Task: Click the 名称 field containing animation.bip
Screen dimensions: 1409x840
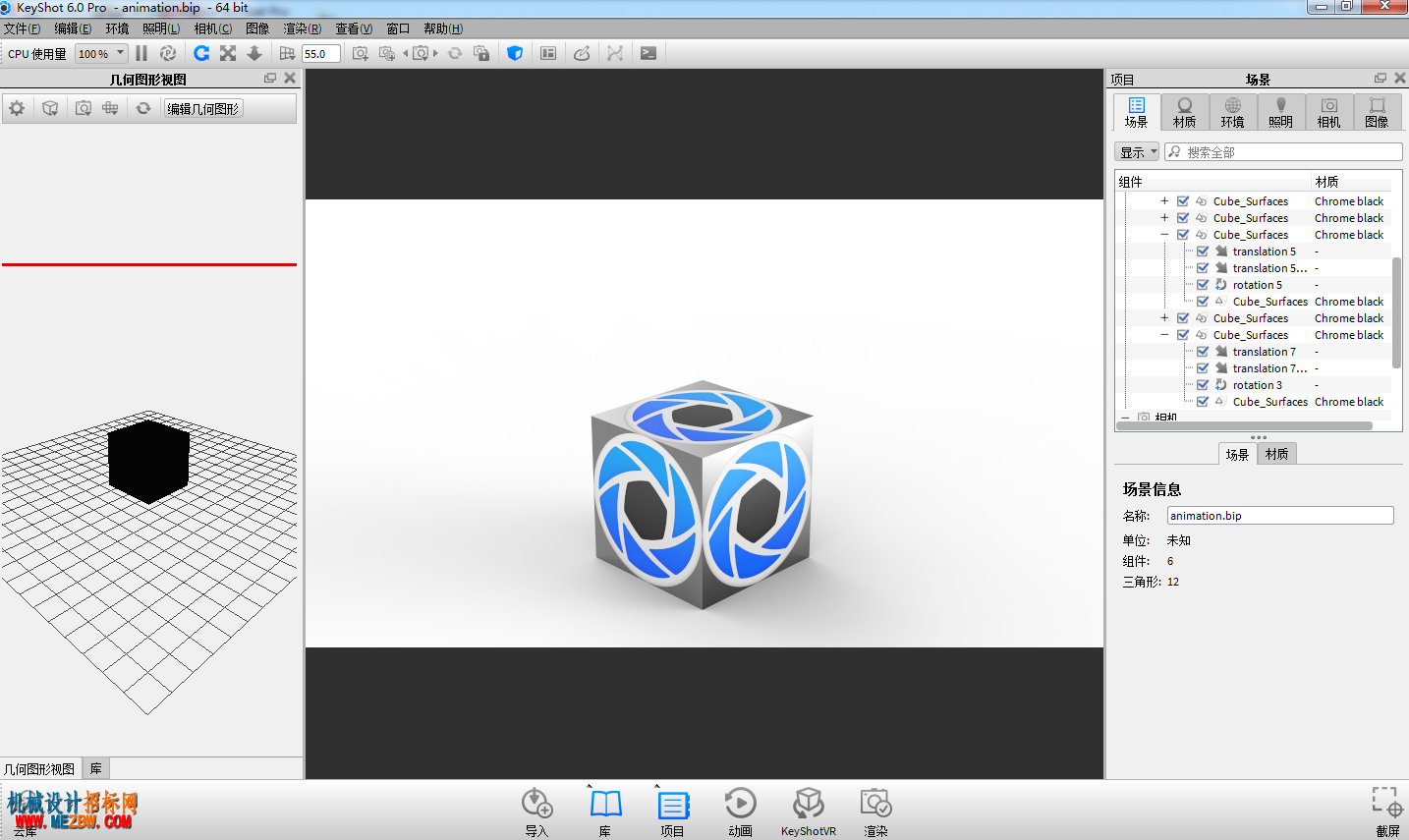Action: pos(1280,515)
